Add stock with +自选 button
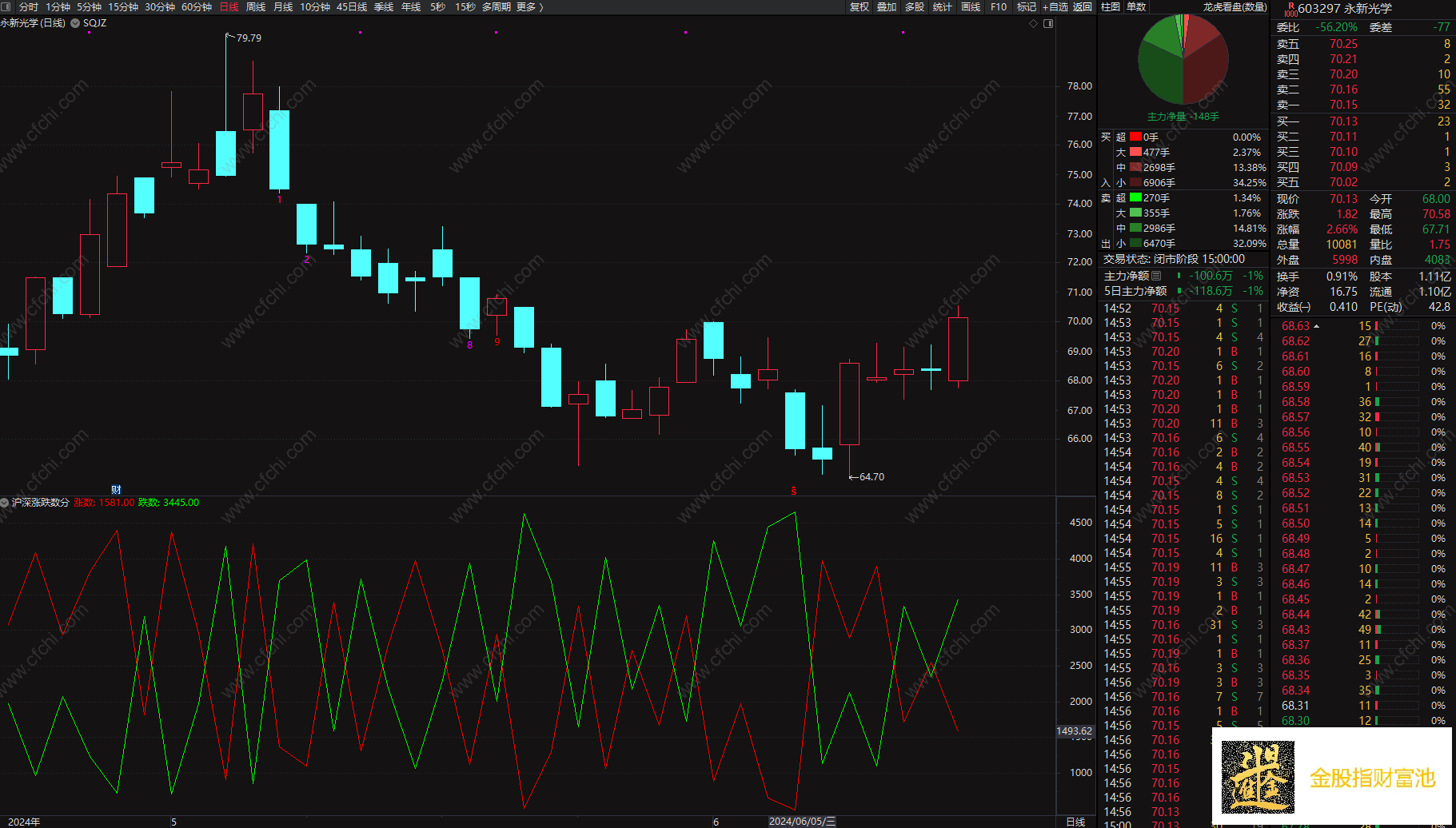The width and height of the screenshot is (1456, 828). [x=1055, y=6]
